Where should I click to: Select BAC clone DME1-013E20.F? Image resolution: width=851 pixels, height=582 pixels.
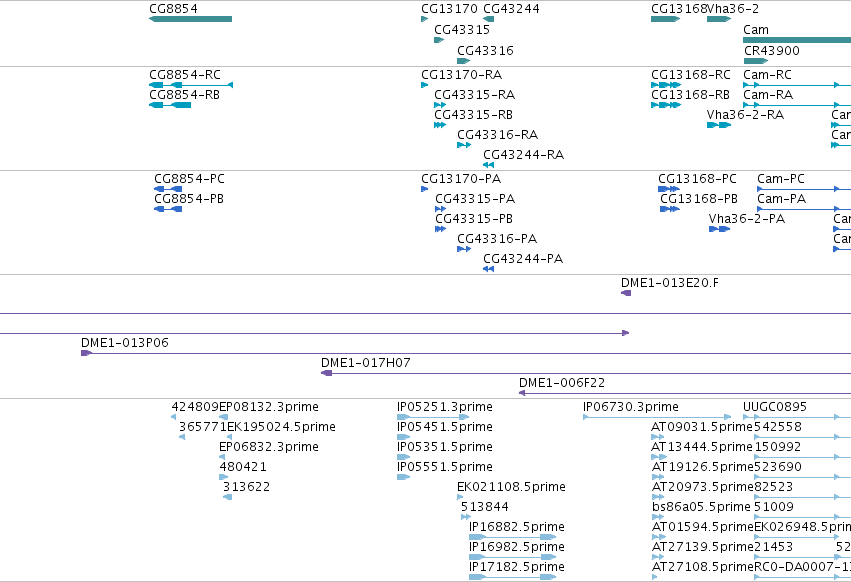point(626,293)
